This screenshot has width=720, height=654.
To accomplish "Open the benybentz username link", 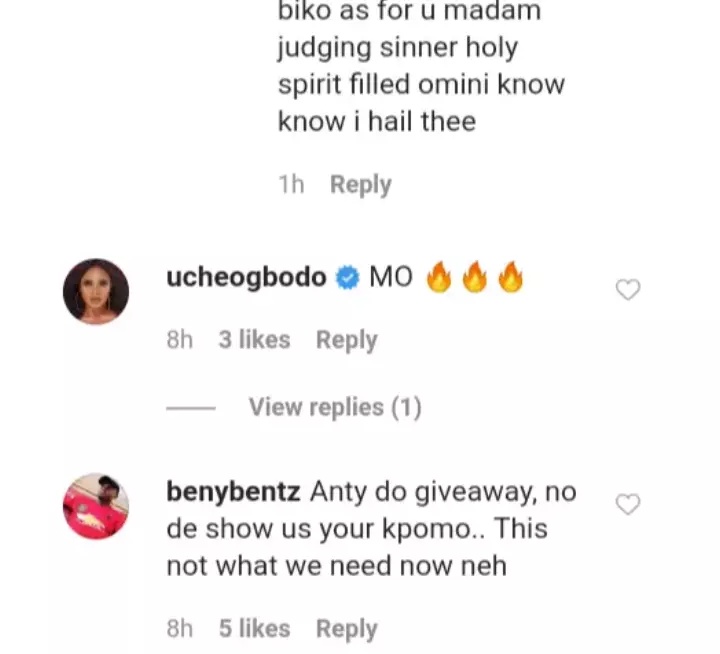I will tap(232, 492).
